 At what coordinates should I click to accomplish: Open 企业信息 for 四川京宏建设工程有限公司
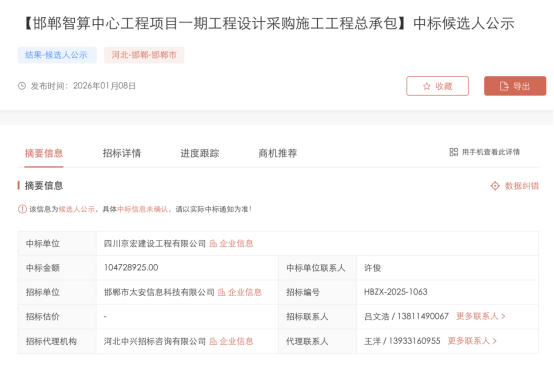[236, 243]
